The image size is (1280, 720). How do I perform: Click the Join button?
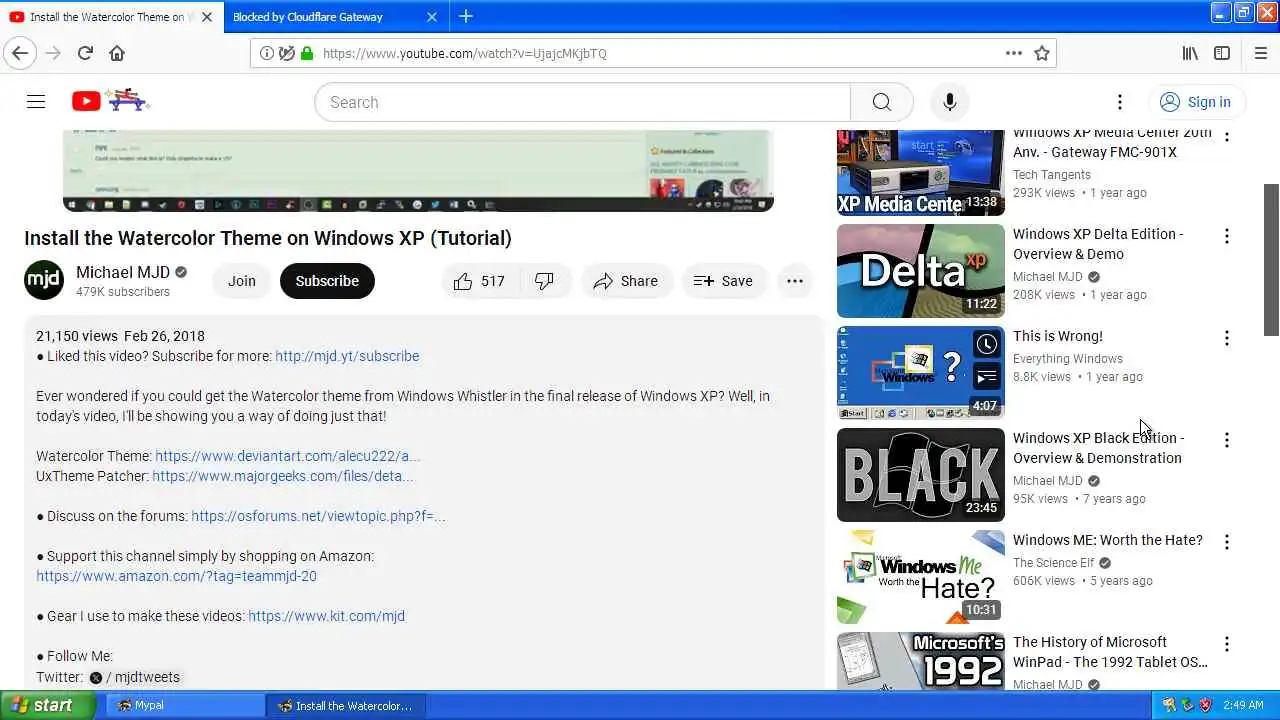(242, 281)
